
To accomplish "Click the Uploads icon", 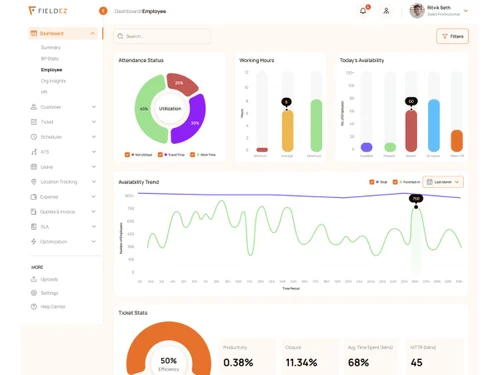I will coord(34,279).
